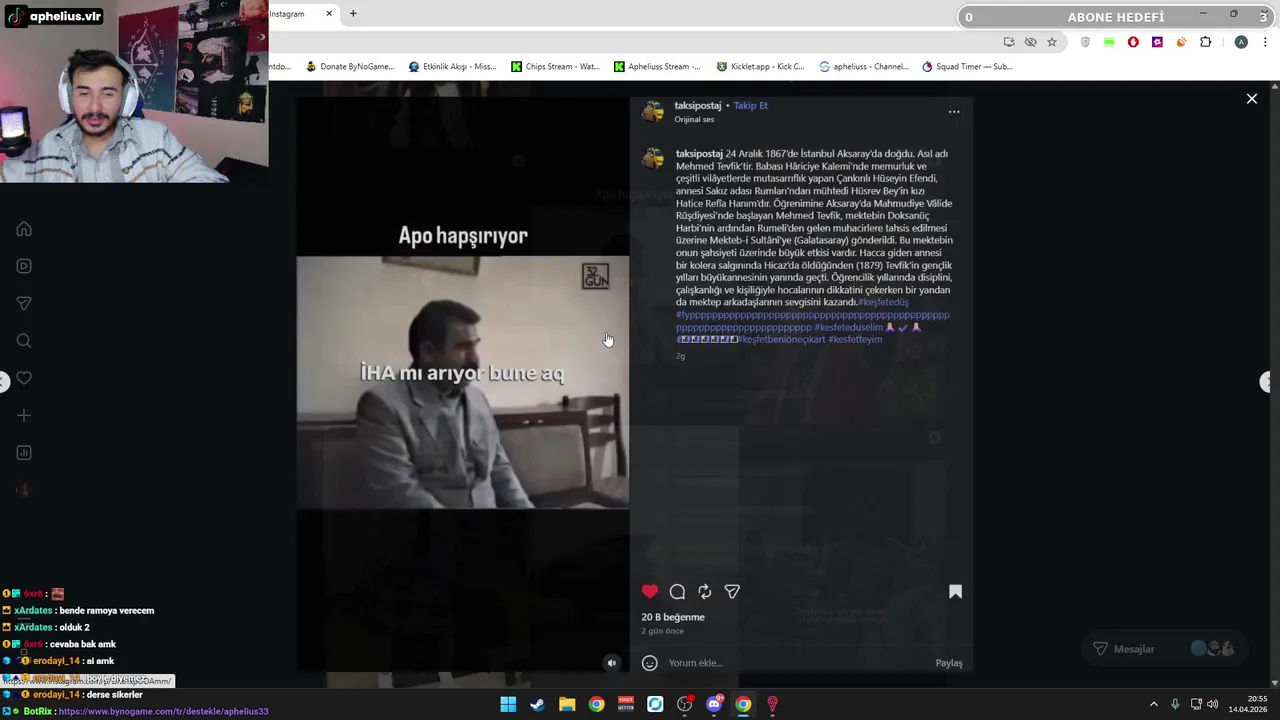Bookmark this page with the star icon
This screenshot has width=1280, height=720.
pyautogui.click(x=1052, y=42)
